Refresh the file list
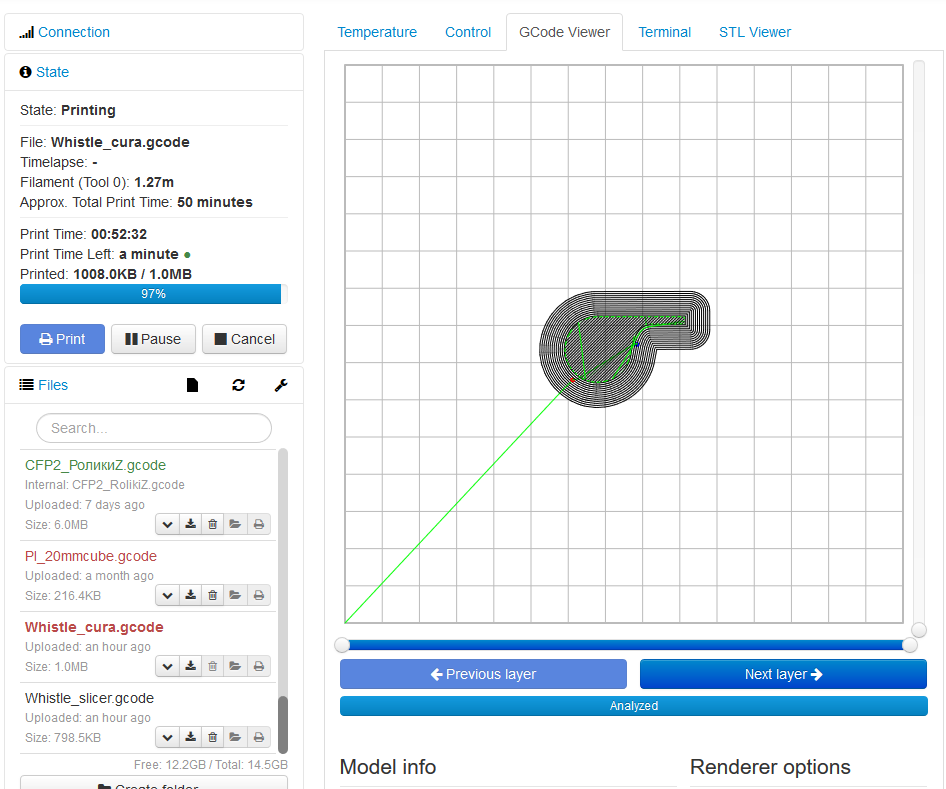This screenshot has width=946, height=789. pyautogui.click(x=238, y=385)
